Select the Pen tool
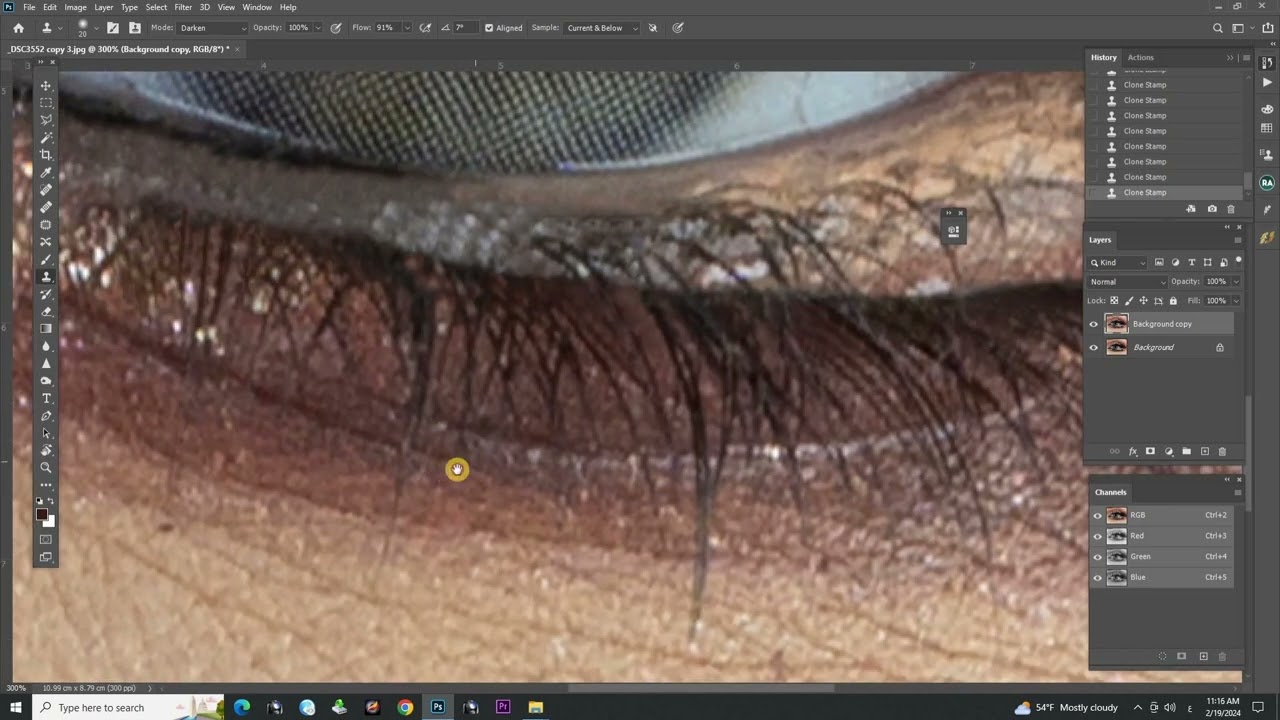This screenshot has width=1280, height=720. [x=46, y=415]
